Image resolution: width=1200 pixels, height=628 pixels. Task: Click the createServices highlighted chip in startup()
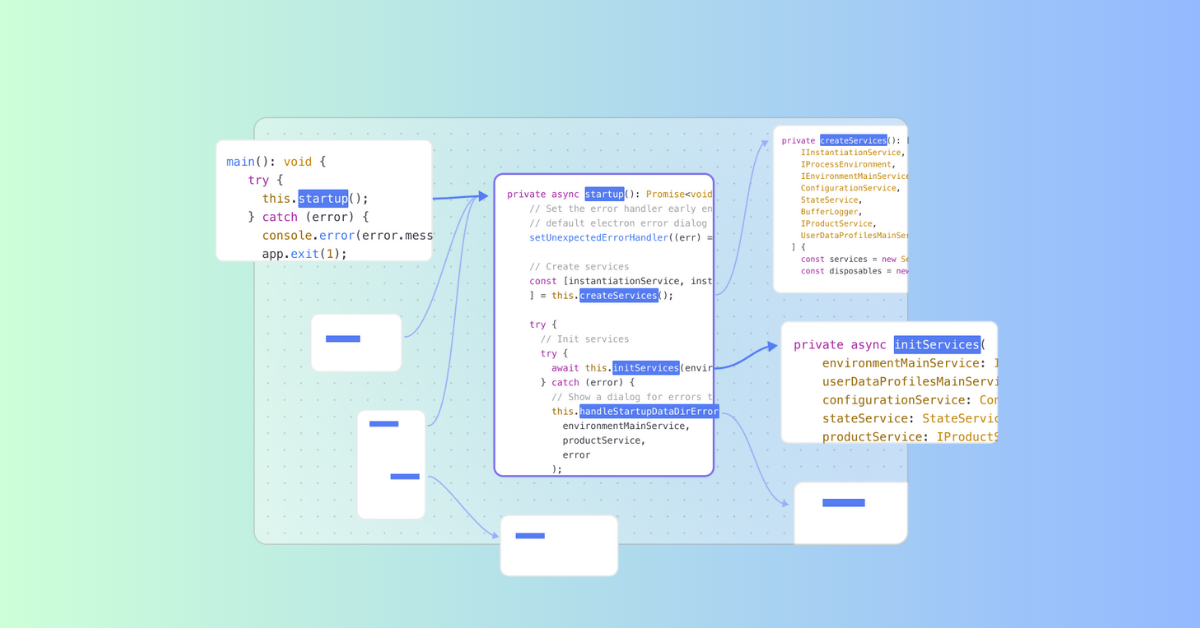[x=620, y=295]
